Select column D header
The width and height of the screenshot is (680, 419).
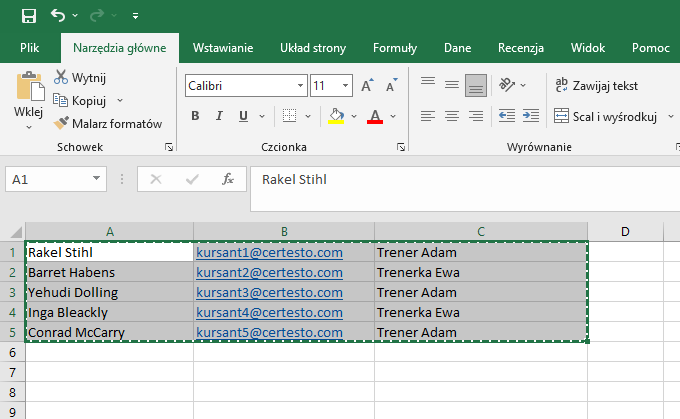point(625,232)
